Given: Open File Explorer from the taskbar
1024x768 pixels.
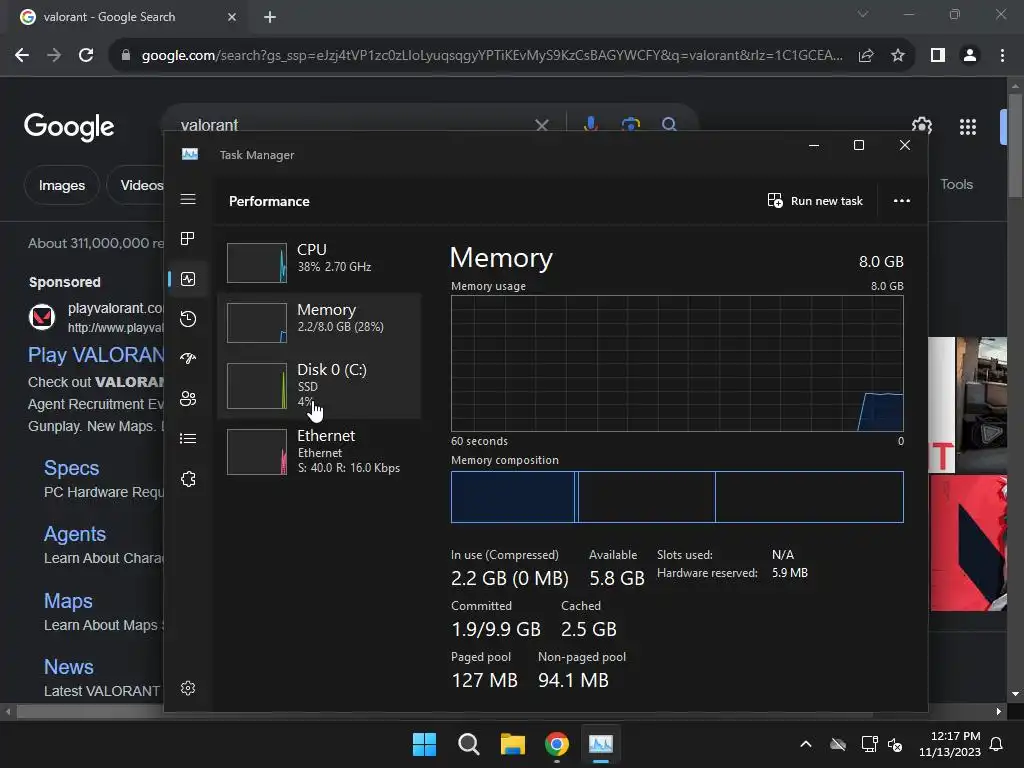Looking at the screenshot, I should (513, 744).
